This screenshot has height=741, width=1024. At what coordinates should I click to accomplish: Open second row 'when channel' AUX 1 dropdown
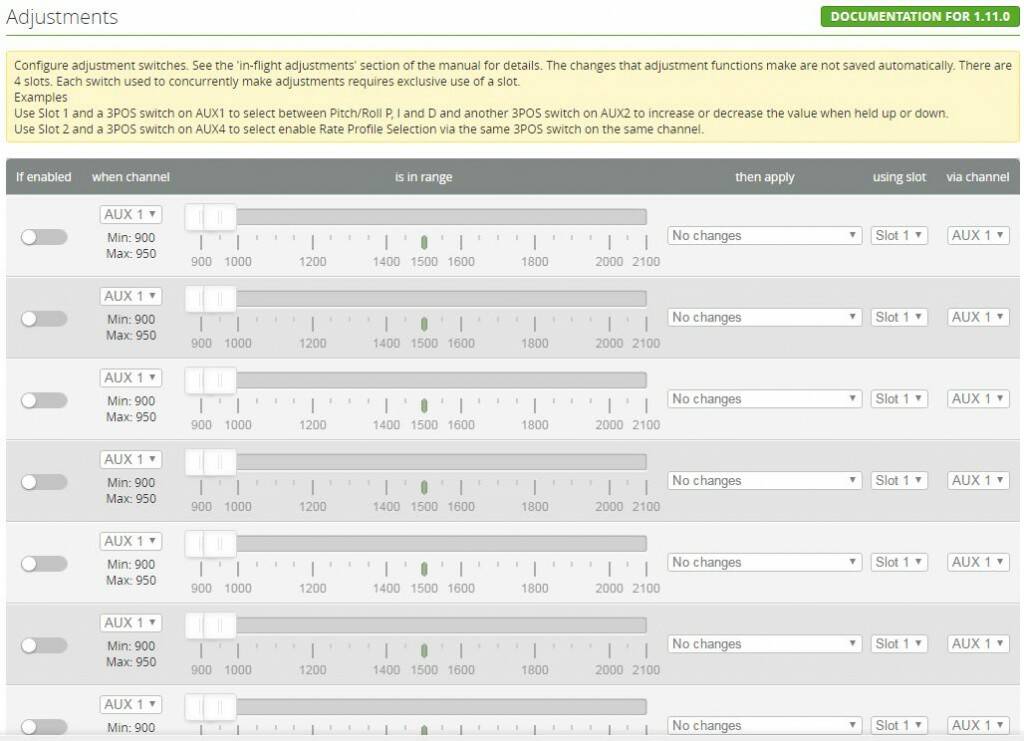(x=131, y=296)
